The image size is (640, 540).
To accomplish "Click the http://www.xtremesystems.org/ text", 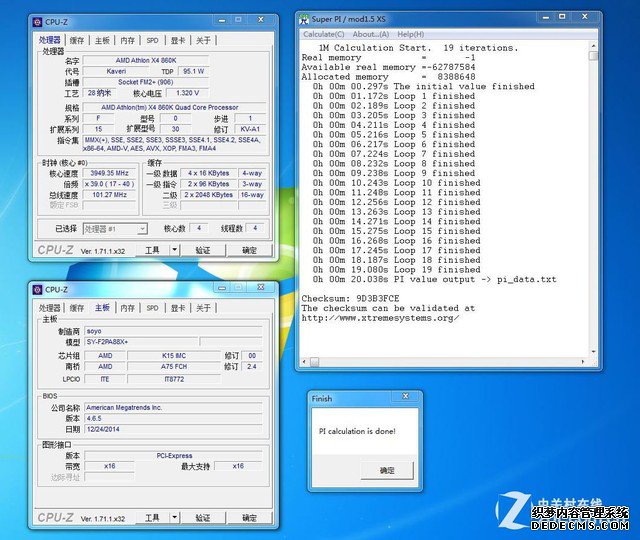I will click(x=380, y=318).
